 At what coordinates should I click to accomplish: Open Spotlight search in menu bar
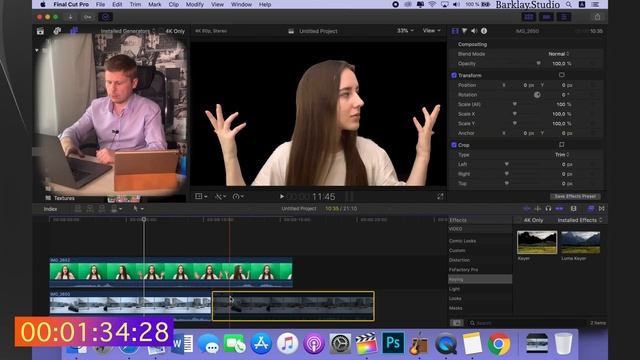click(x=569, y=4)
